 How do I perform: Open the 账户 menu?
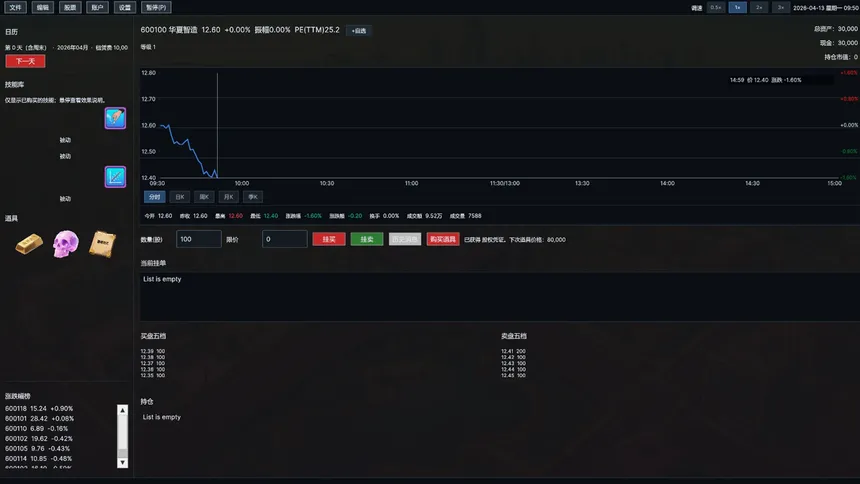pos(98,7)
